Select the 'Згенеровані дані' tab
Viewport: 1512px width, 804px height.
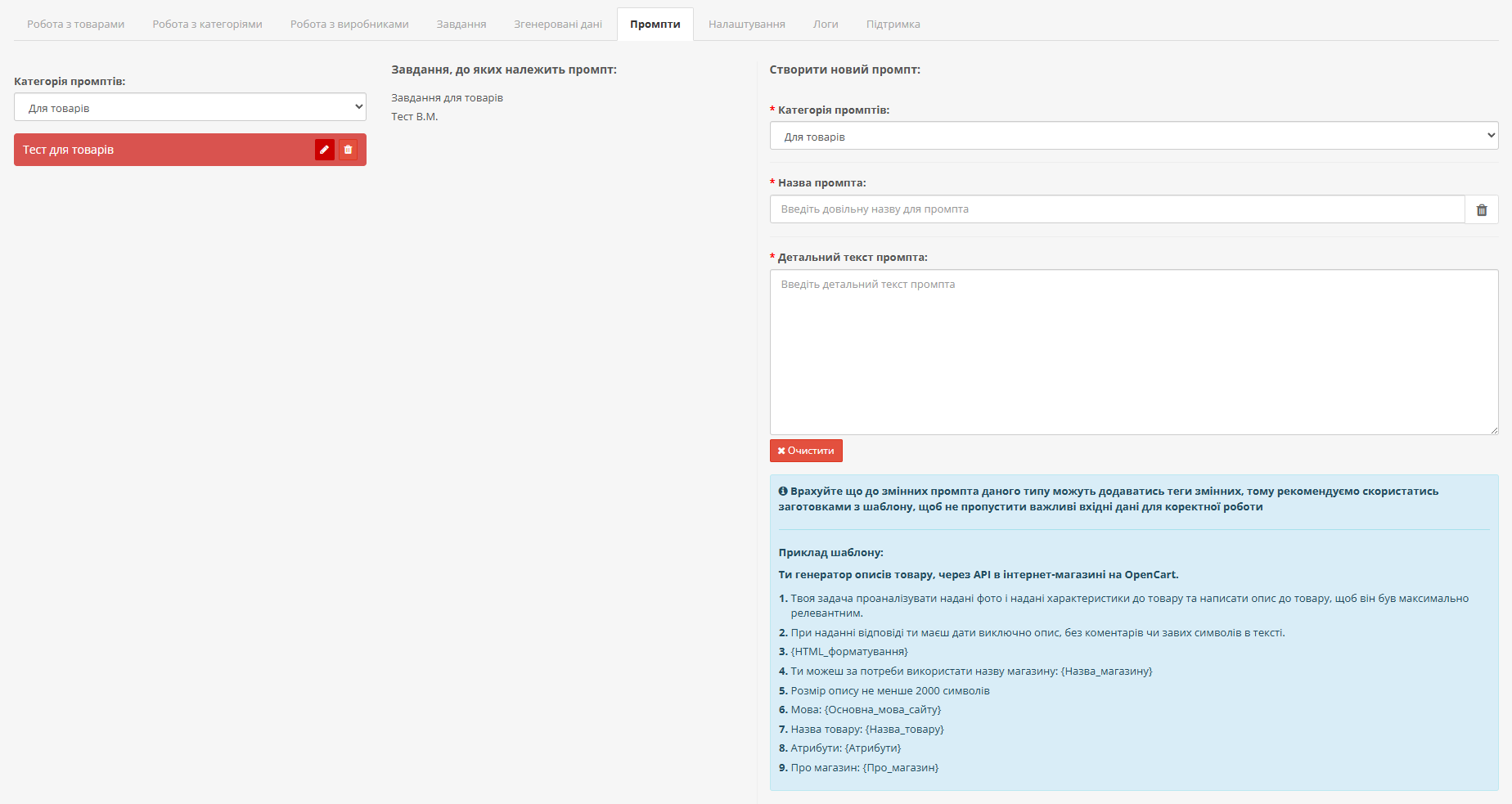point(558,25)
